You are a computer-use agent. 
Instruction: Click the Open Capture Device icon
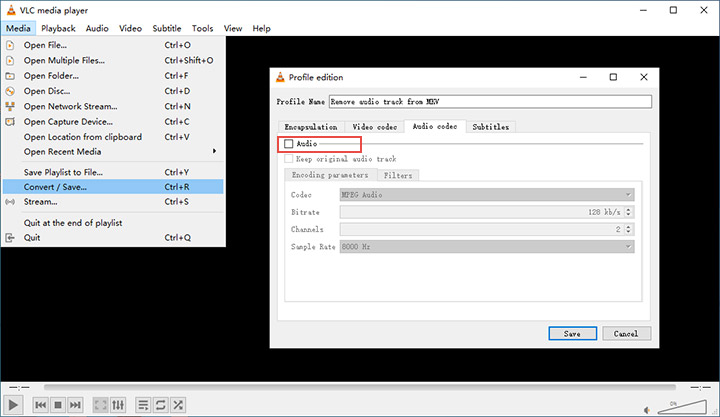[10, 122]
